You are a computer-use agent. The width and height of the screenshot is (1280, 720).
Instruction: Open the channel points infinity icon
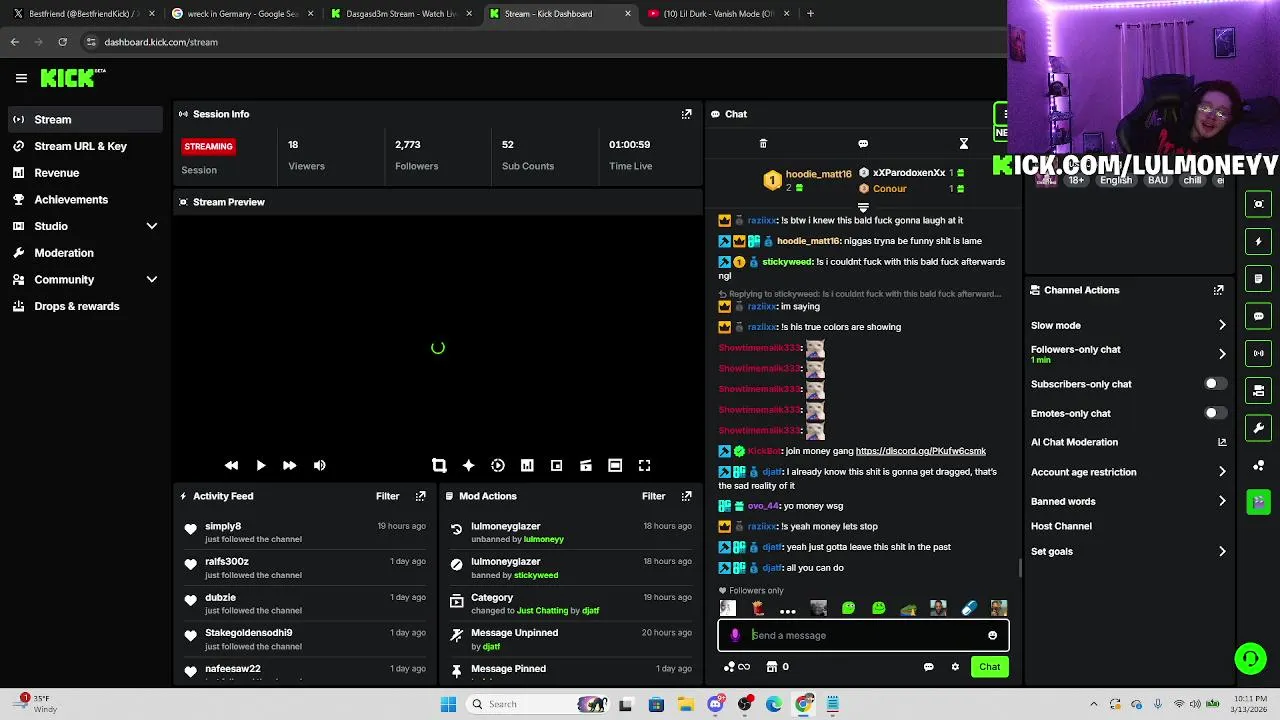(x=736, y=667)
